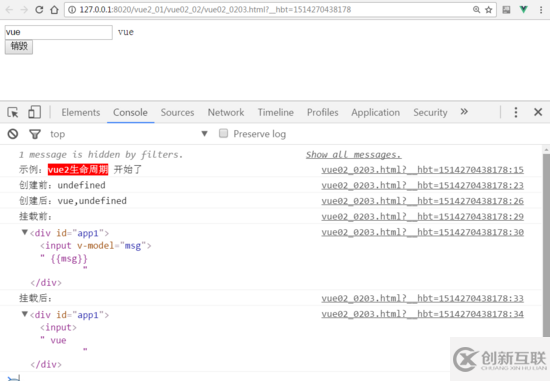Switch to the Security tab
Image resolution: width=550 pixels, height=381 pixels.
(430, 112)
